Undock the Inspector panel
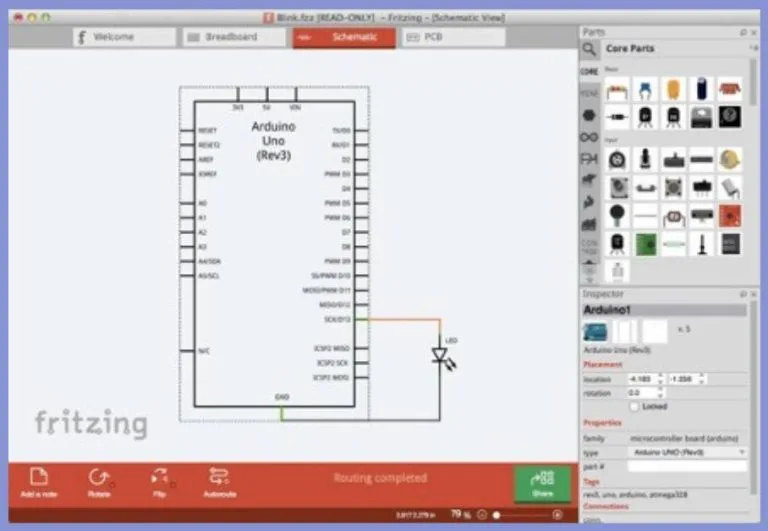The width and height of the screenshot is (768, 531). tap(743, 294)
